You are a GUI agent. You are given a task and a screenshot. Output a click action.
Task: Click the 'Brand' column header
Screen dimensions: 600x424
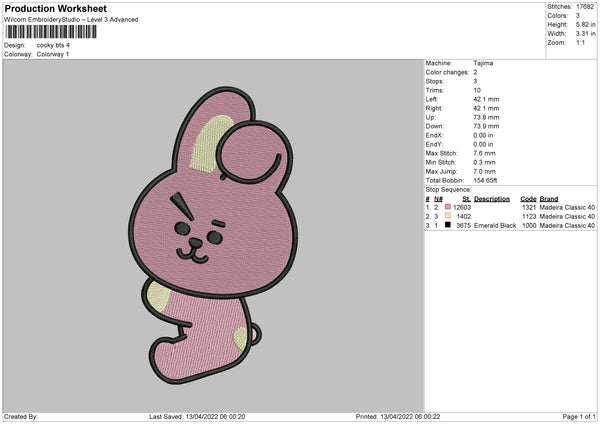549,199
